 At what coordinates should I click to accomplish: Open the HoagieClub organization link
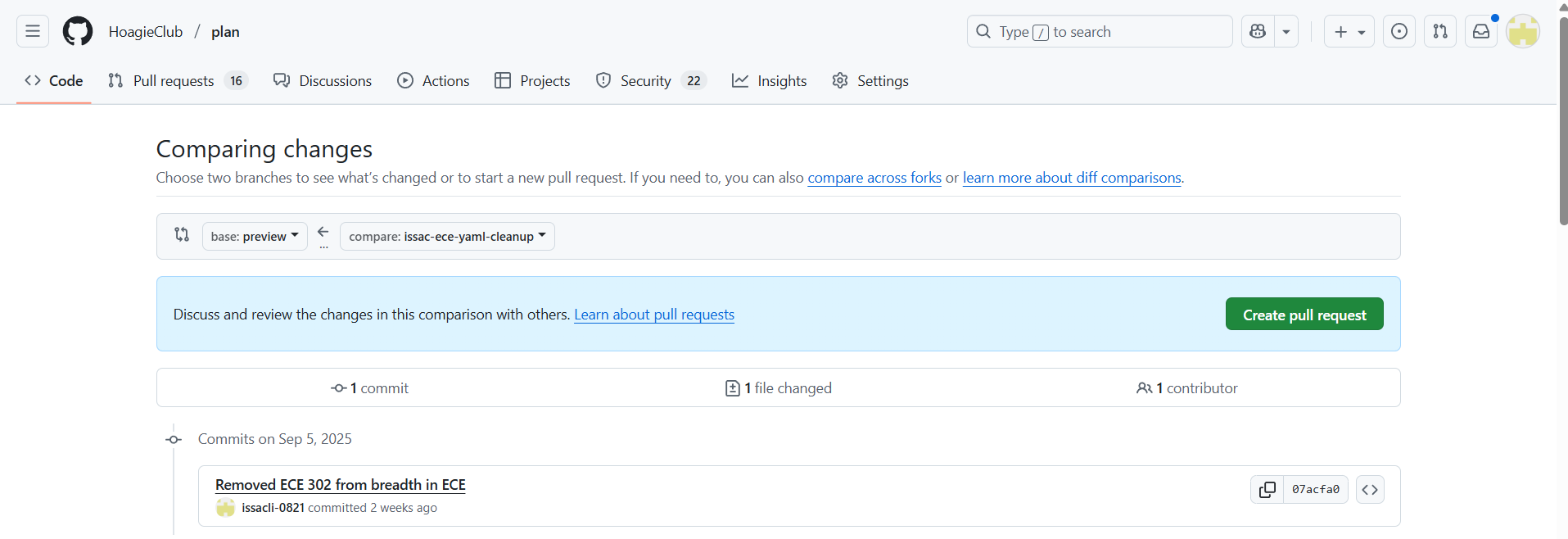coord(146,32)
